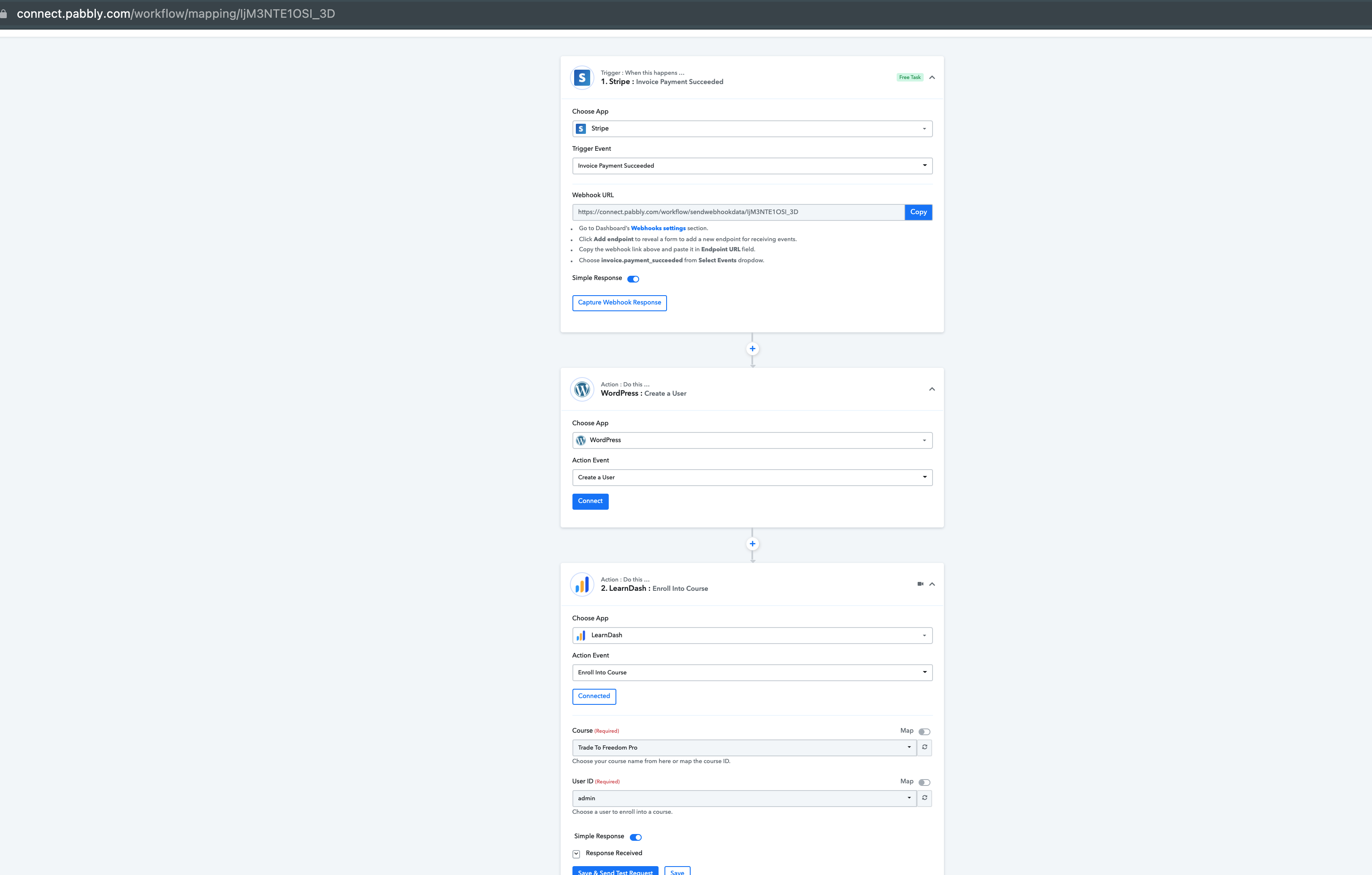Click the LearnDash Connected button
Viewport: 1372px width, 875px height.
click(x=594, y=696)
